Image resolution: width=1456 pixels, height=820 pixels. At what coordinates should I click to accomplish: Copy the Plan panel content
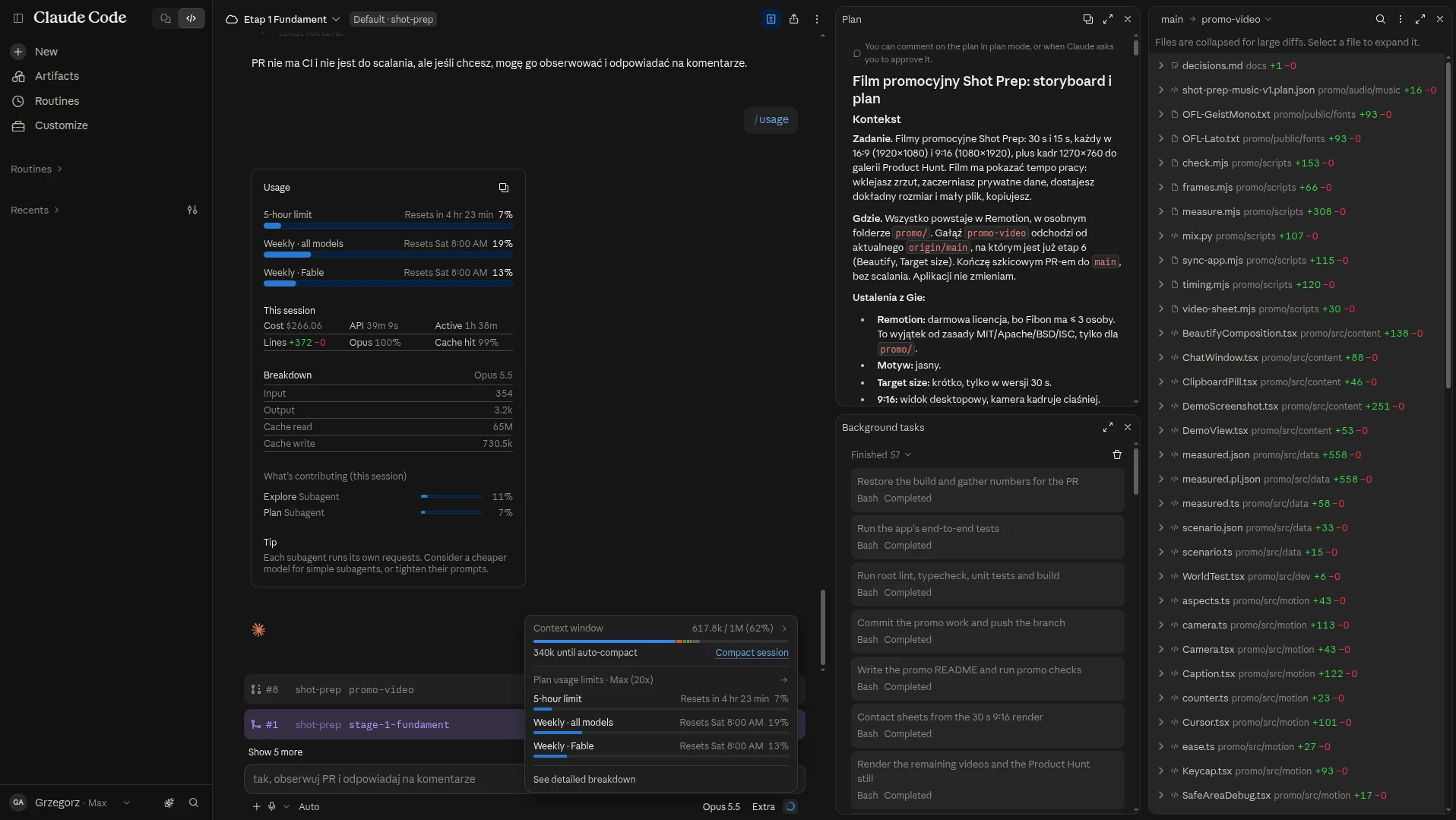[1087, 19]
